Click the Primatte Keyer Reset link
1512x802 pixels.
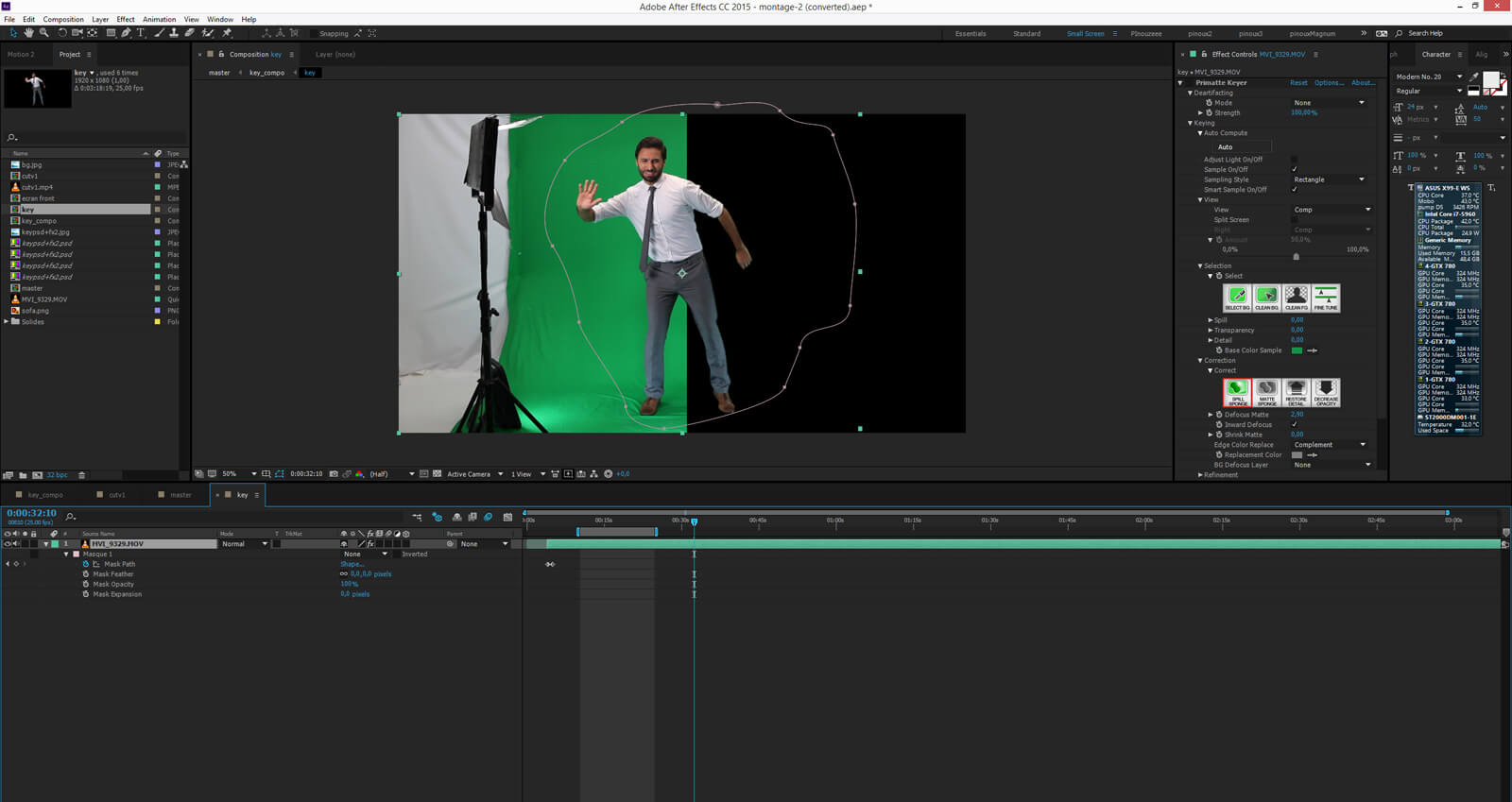tap(1298, 82)
